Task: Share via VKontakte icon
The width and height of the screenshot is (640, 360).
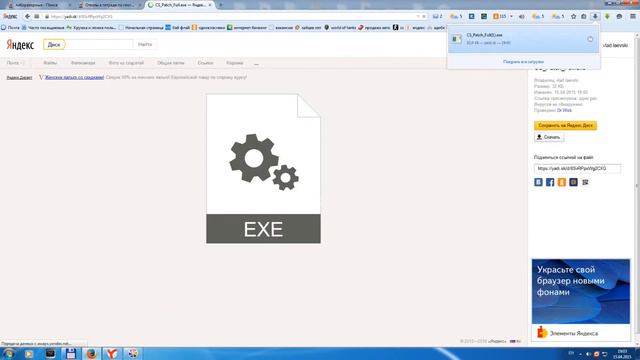Action: pos(538,182)
